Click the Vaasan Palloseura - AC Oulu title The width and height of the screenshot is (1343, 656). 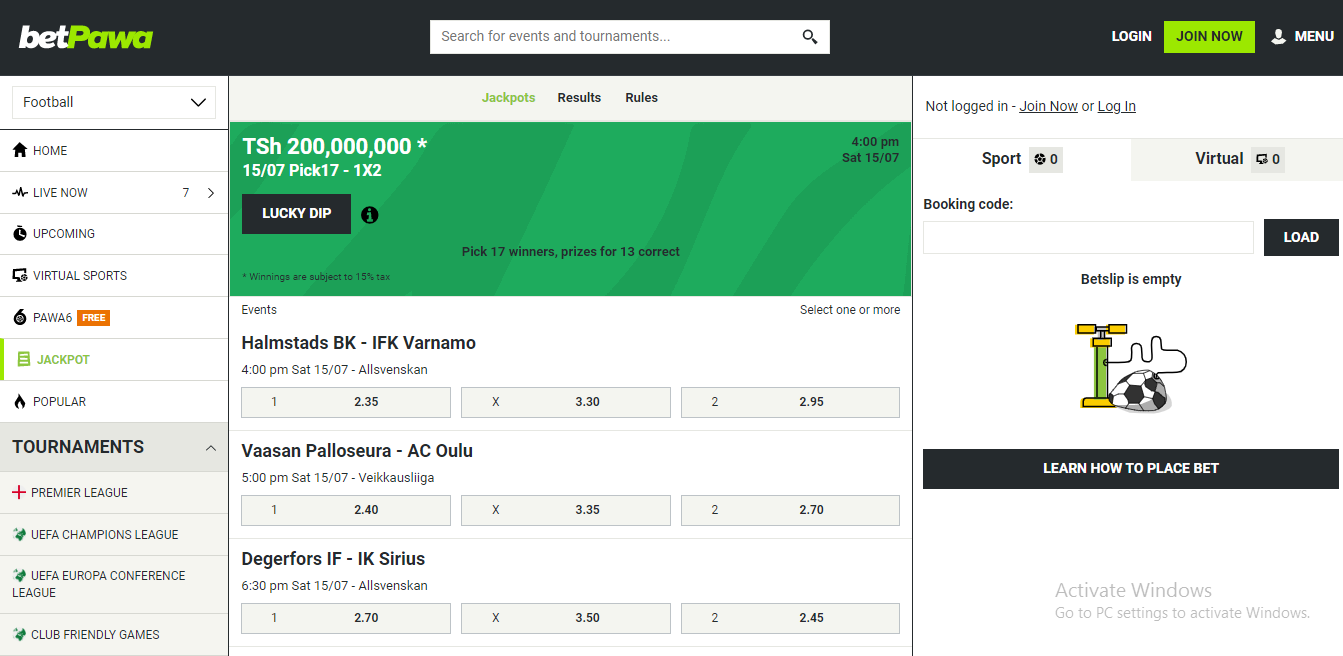[x=357, y=451]
